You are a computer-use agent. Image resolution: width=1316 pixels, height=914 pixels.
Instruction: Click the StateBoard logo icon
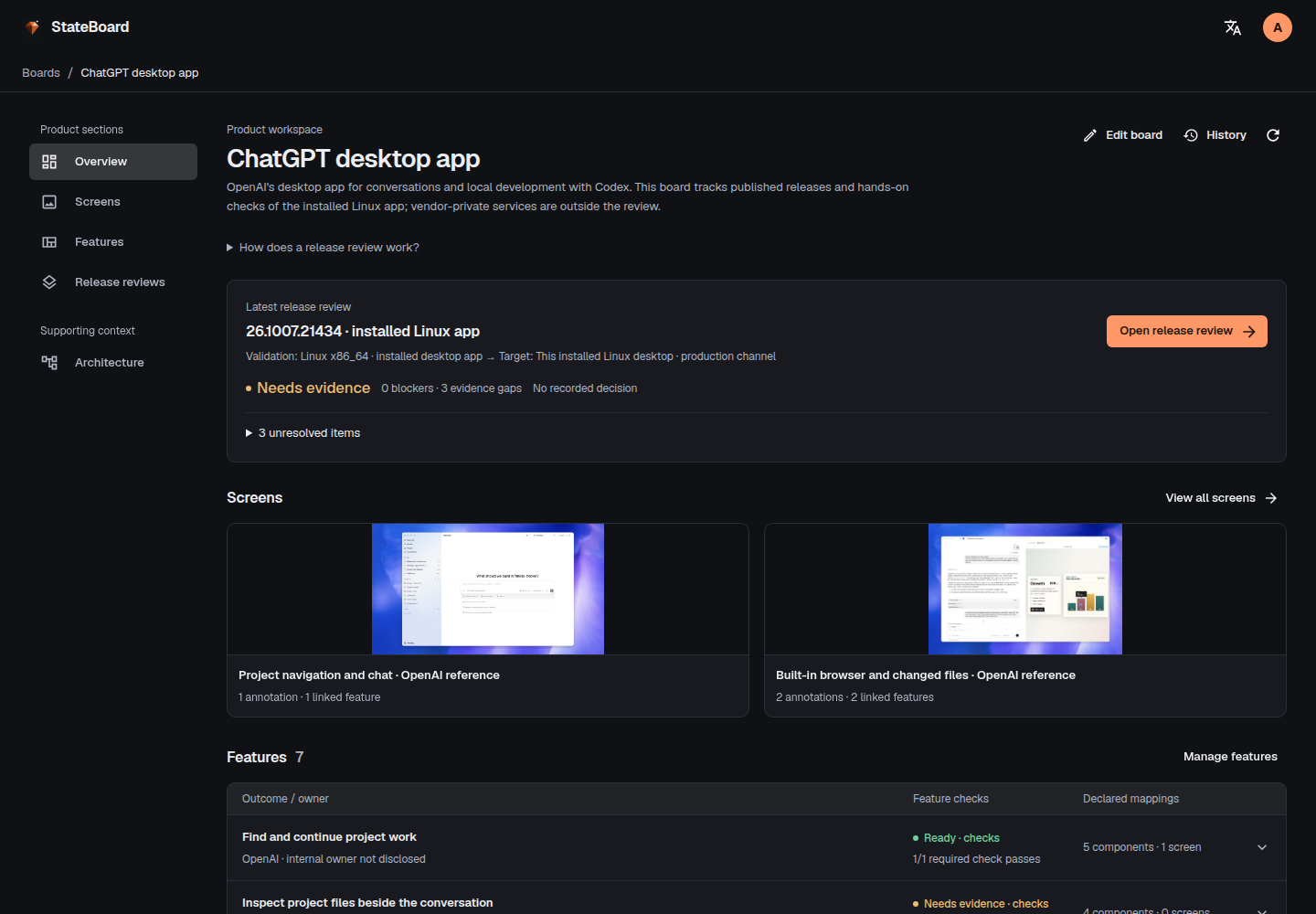point(33,27)
